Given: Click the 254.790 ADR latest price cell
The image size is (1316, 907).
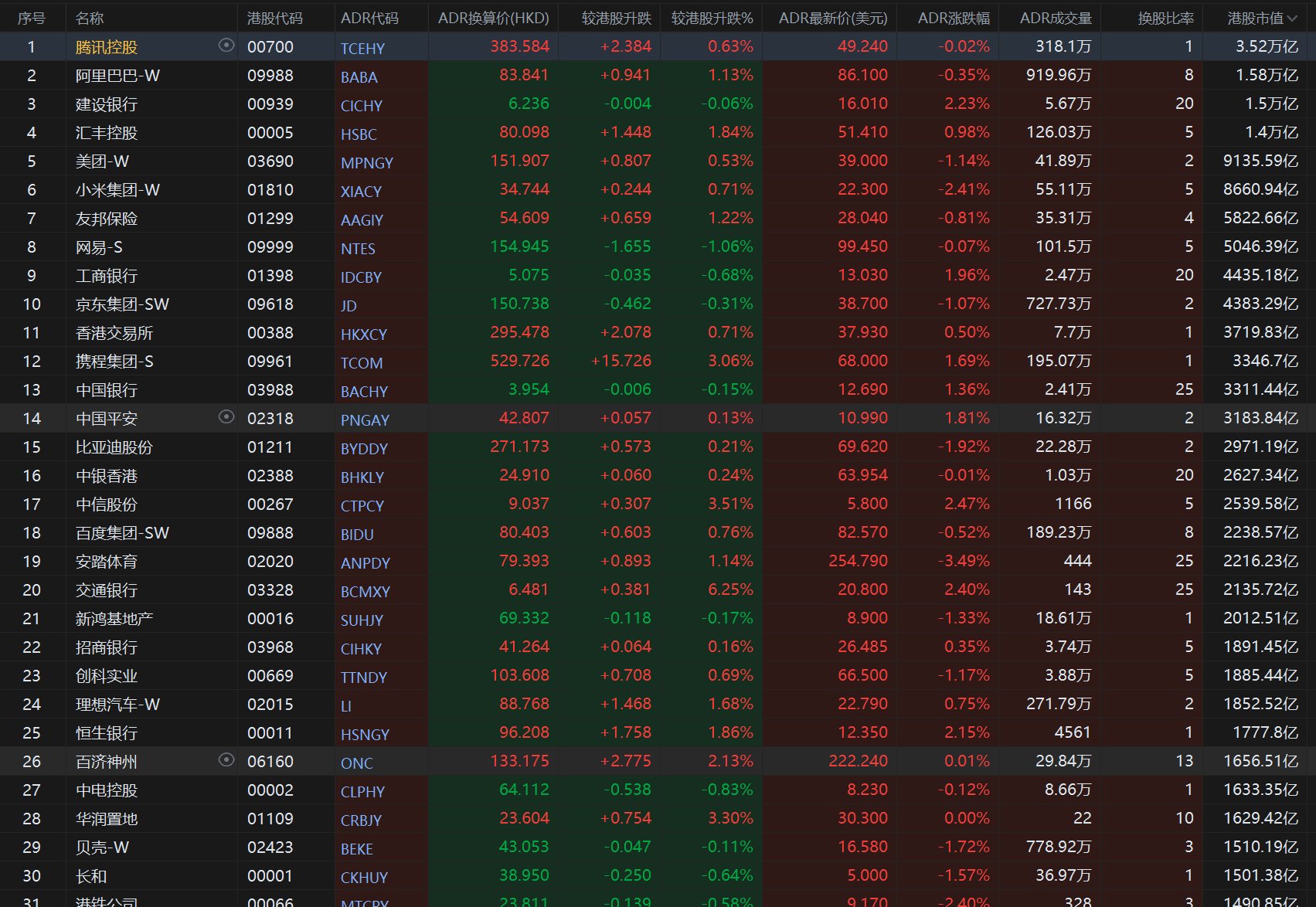Looking at the screenshot, I should pos(858,561).
